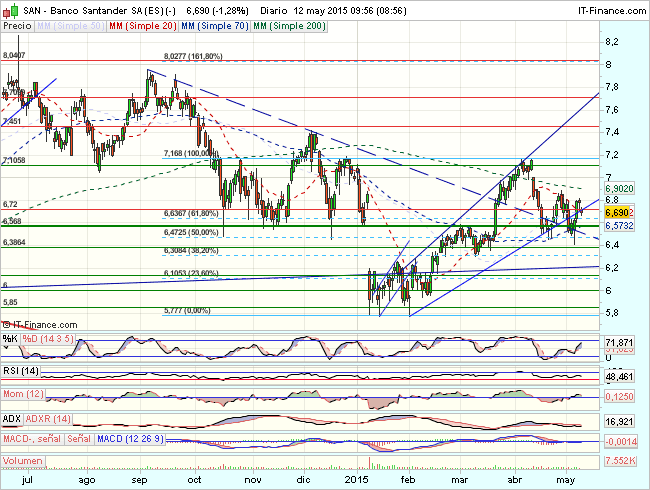Click the Diario timeframe text in title
650x490 pixels.
click(x=274, y=11)
